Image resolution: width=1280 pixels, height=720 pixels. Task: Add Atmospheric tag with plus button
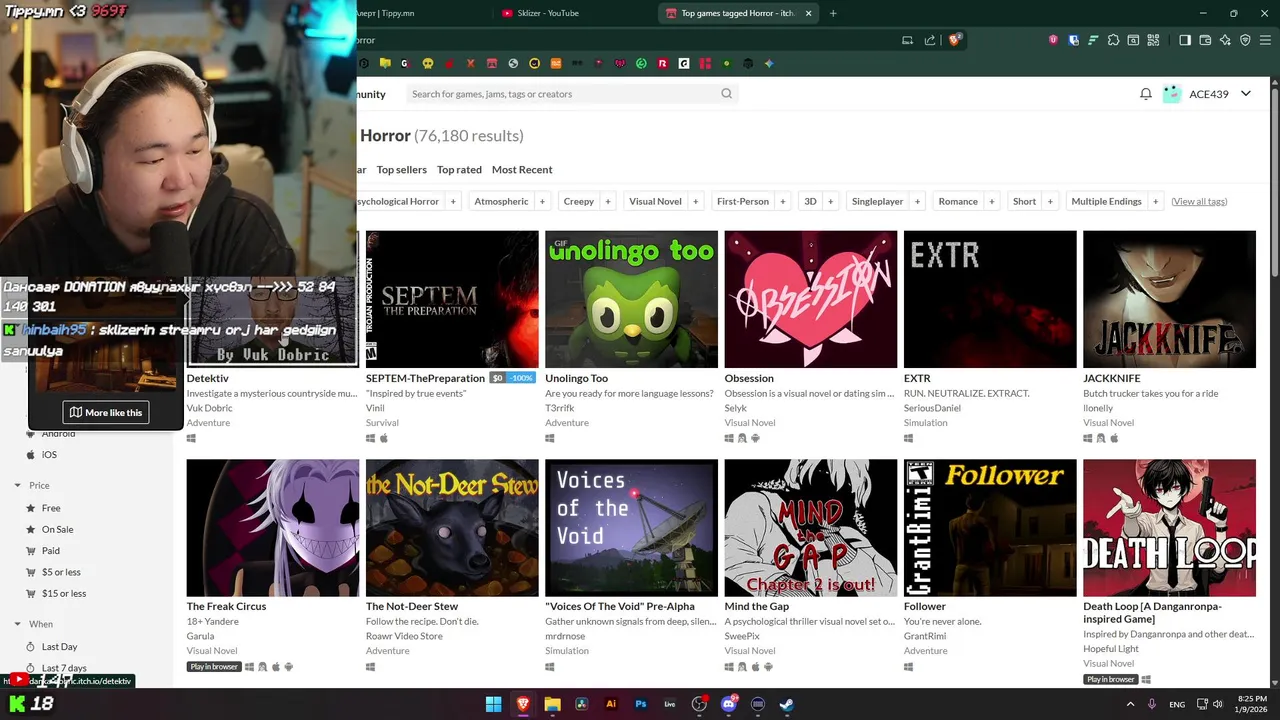pos(542,201)
